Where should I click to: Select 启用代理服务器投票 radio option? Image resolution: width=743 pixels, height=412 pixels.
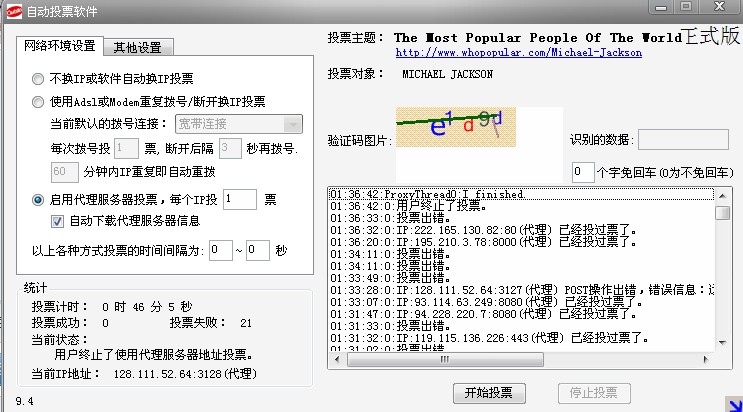[38, 200]
